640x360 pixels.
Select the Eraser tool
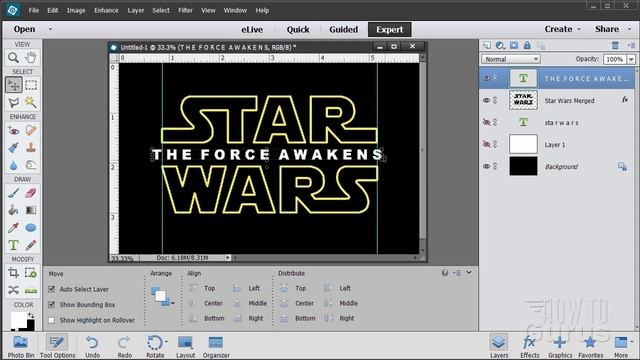tap(31, 193)
